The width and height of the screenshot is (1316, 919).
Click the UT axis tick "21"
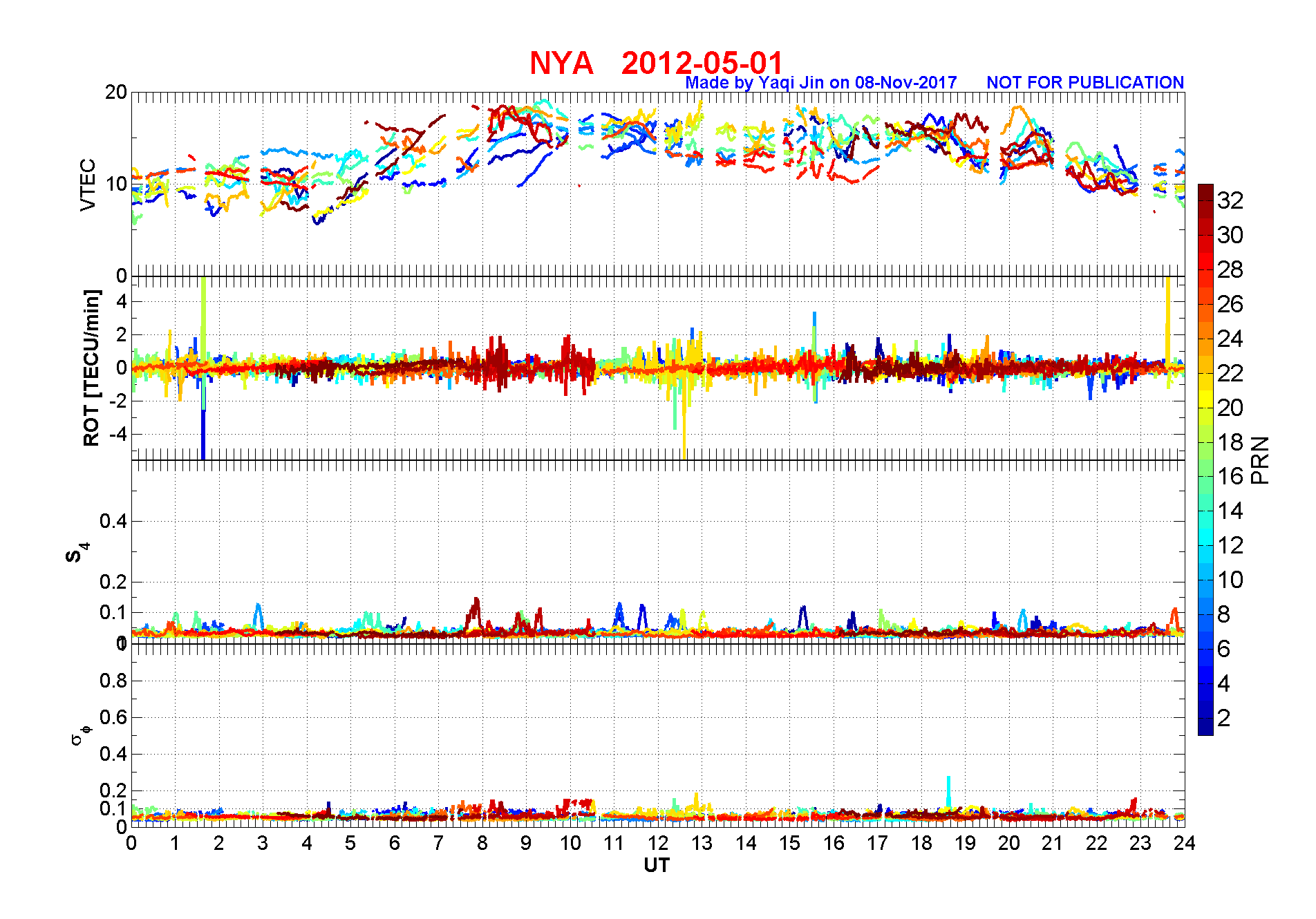[x=1053, y=843]
